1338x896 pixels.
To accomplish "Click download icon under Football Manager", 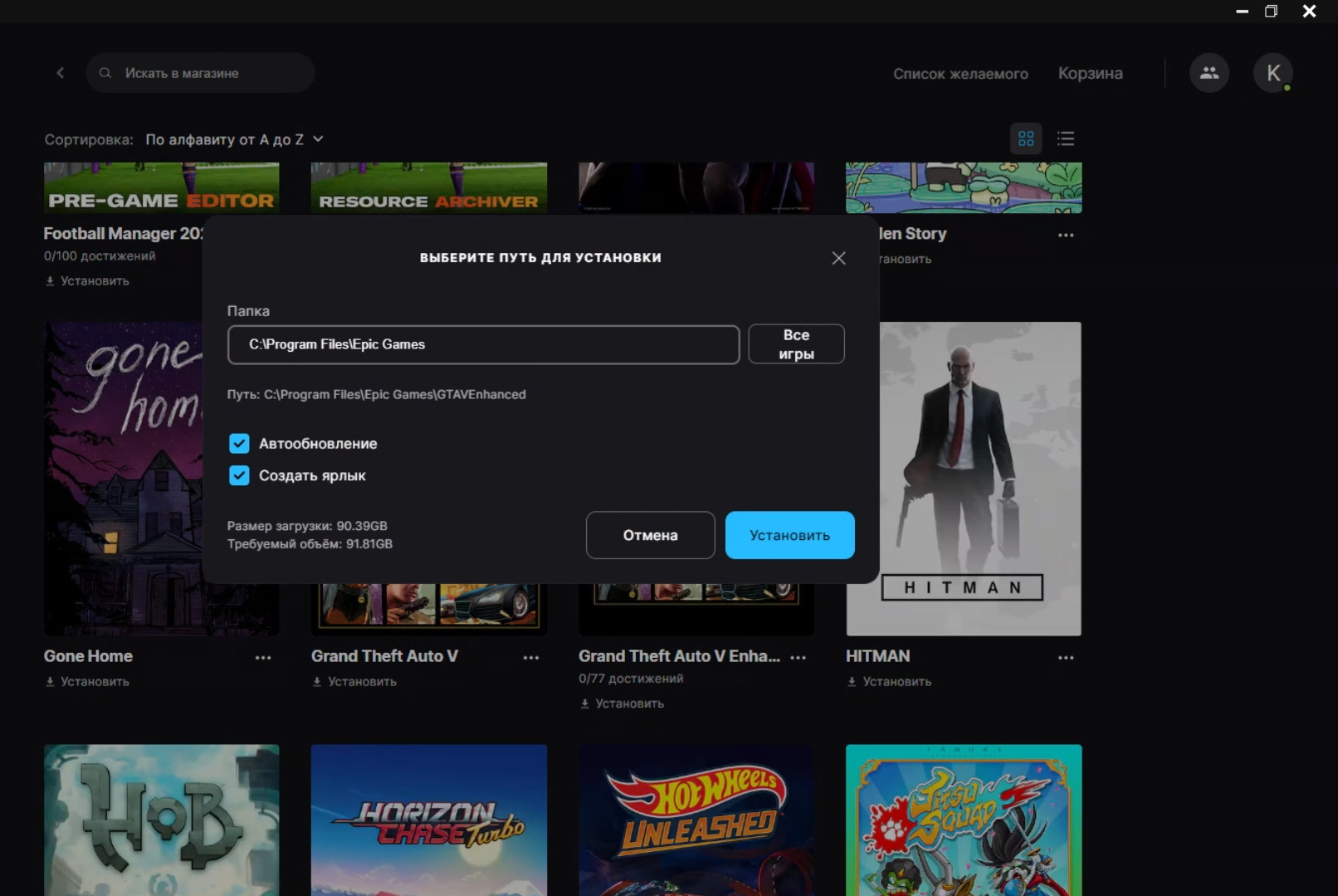I will pyautogui.click(x=50, y=281).
